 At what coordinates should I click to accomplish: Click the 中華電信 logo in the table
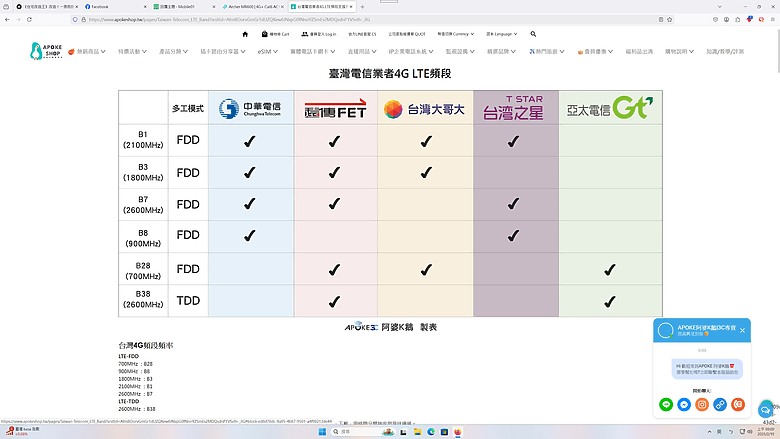250,108
